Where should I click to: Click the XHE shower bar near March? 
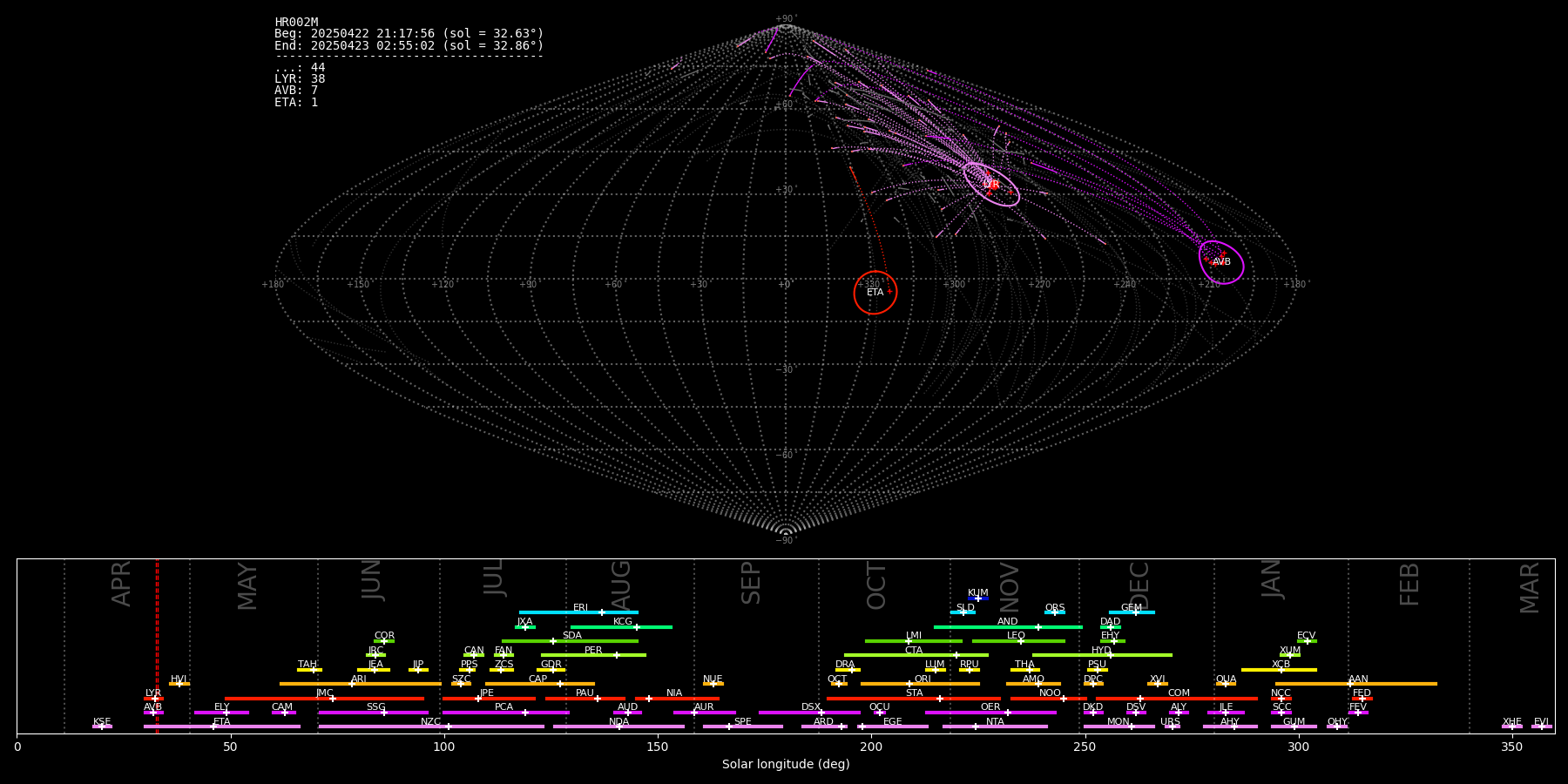point(1512,727)
